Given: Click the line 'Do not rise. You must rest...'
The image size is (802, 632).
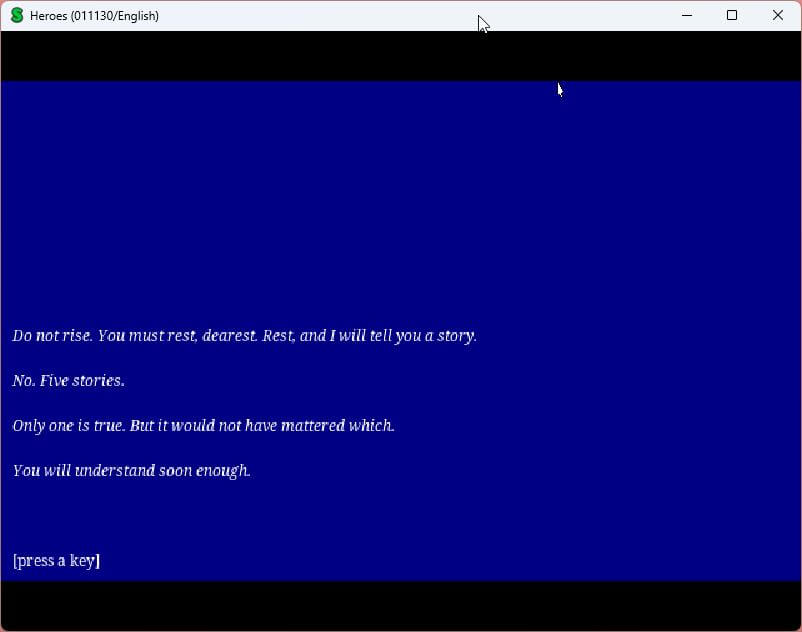Looking at the screenshot, I should [x=244, y=336].
